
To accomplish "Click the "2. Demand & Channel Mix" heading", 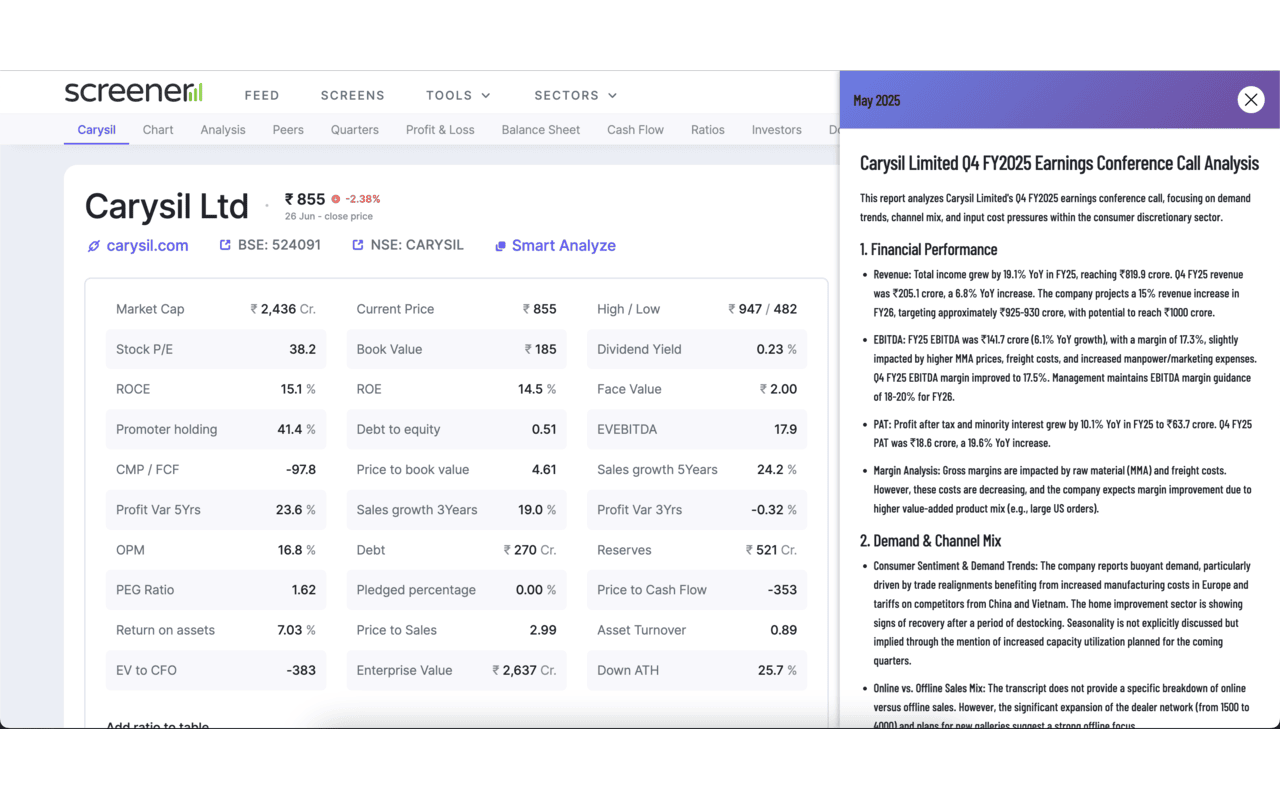I will 931,541.
